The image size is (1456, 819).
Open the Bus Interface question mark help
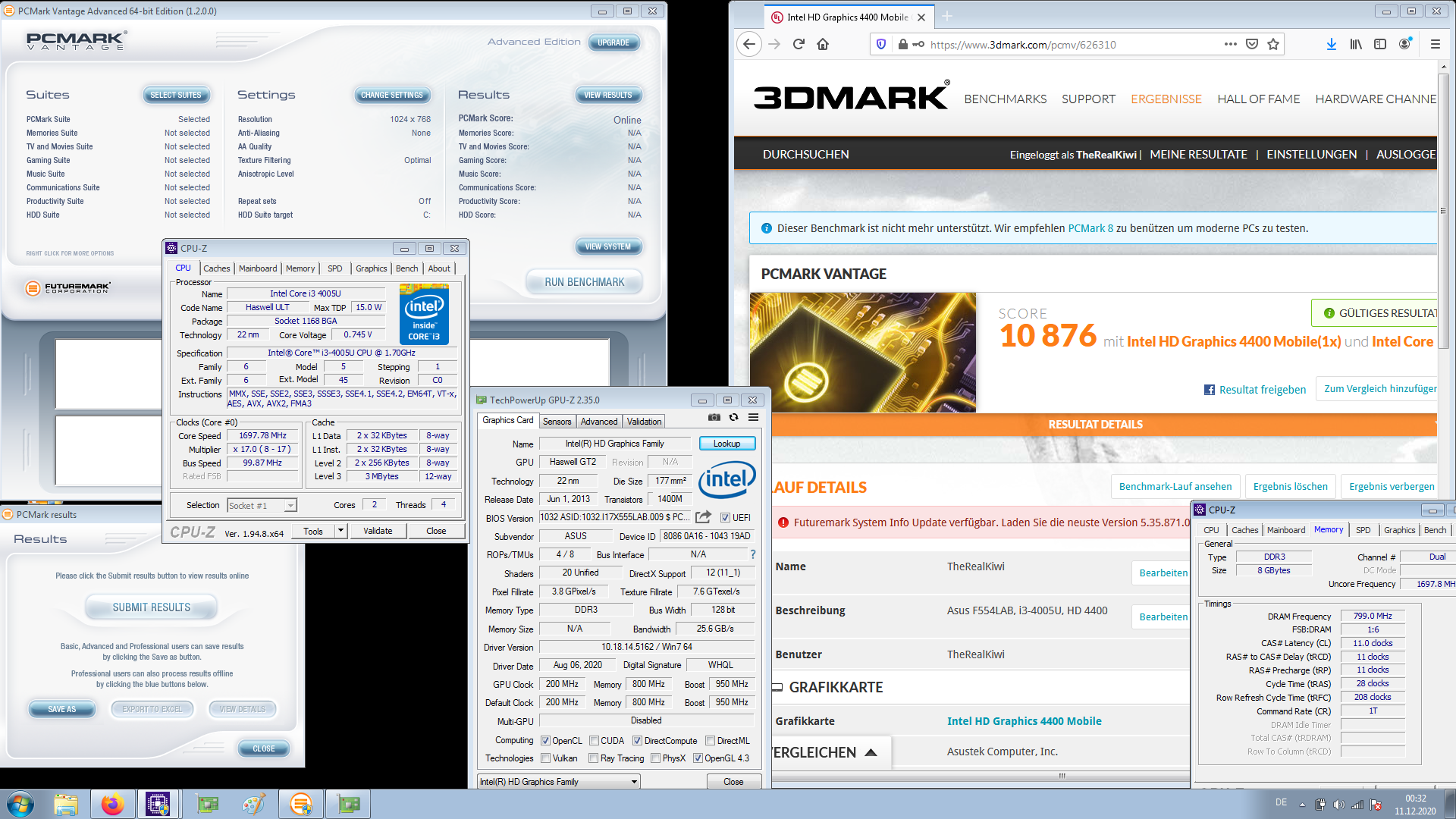753,554
